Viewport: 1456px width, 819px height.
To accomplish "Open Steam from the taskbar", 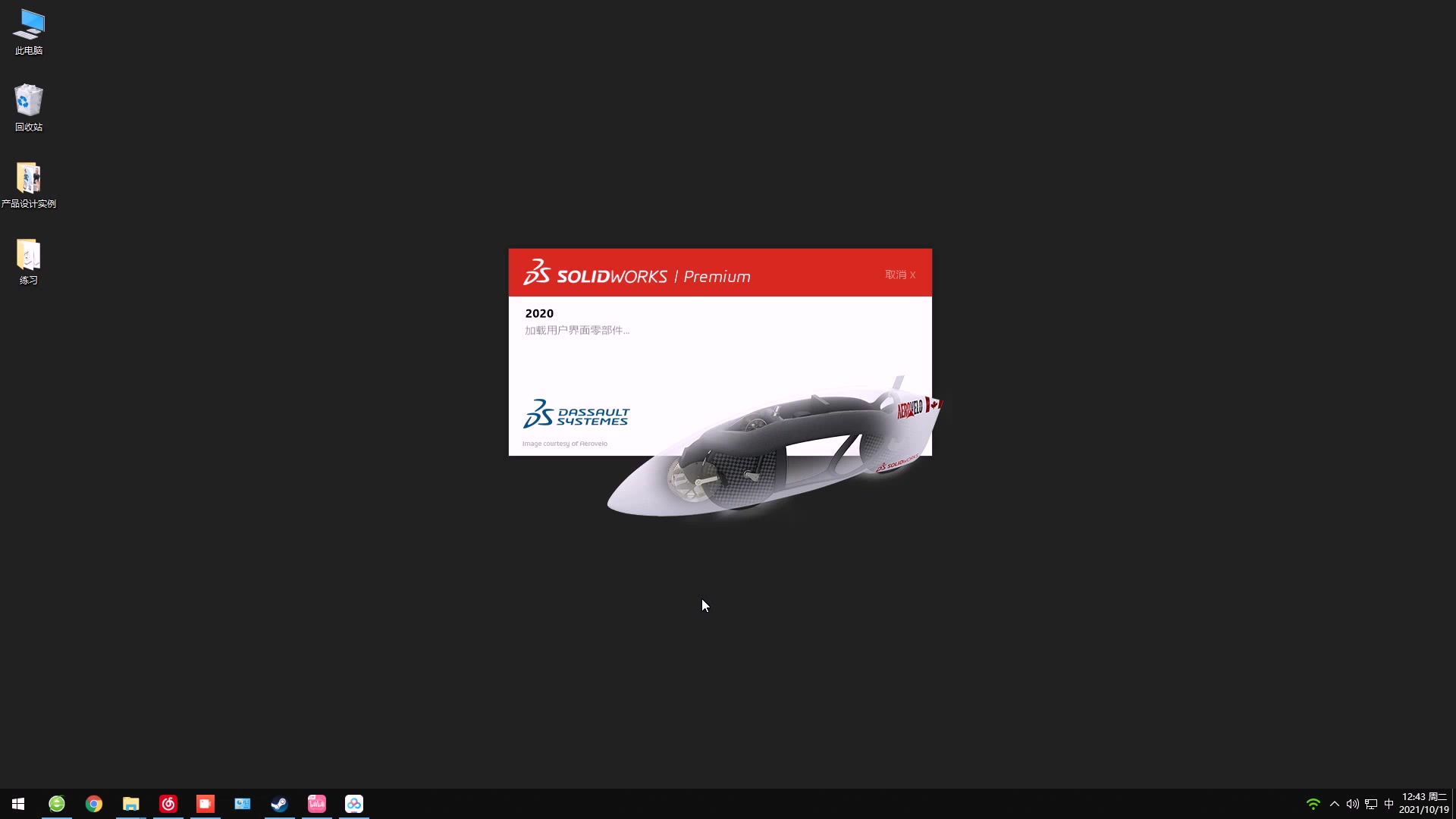I will coord(280,804).
